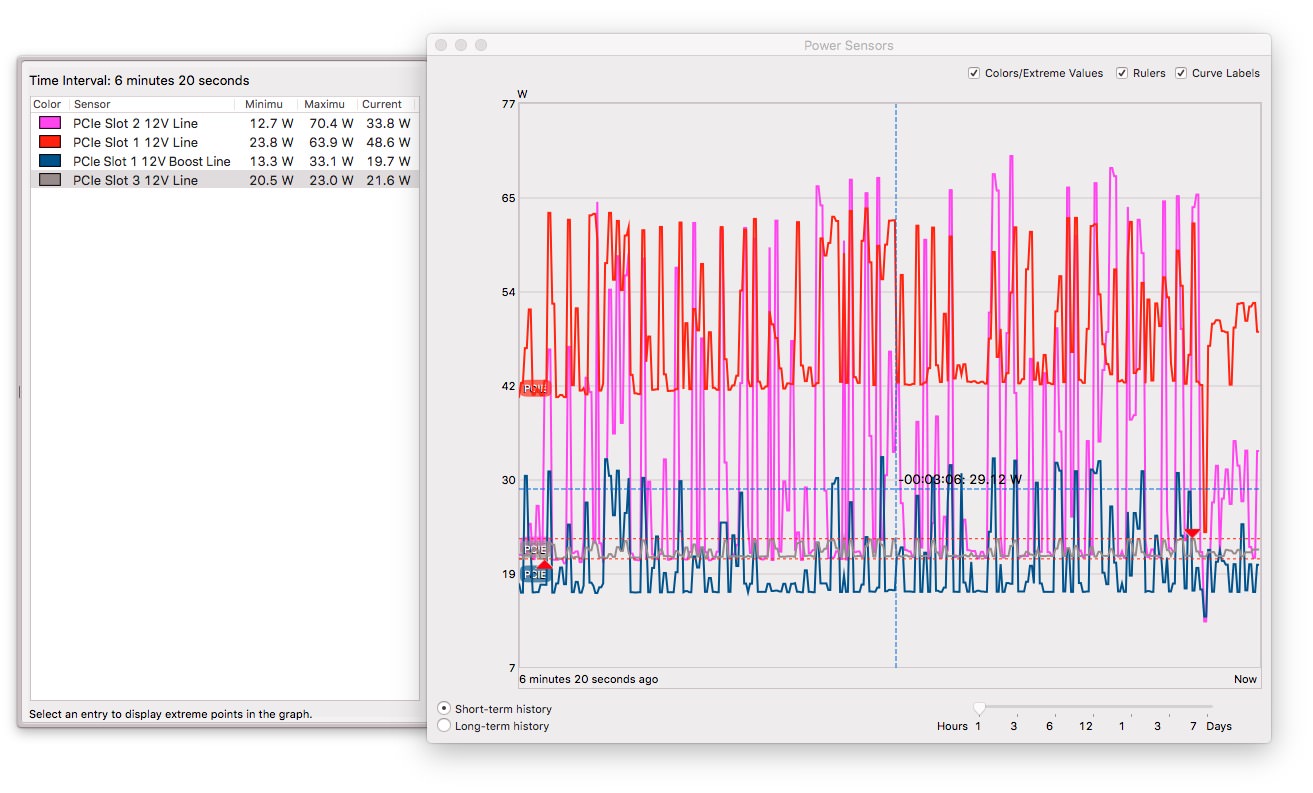
Task: Select PCIe Slot 1 12V Boost Line row
Action: point(224,161)
